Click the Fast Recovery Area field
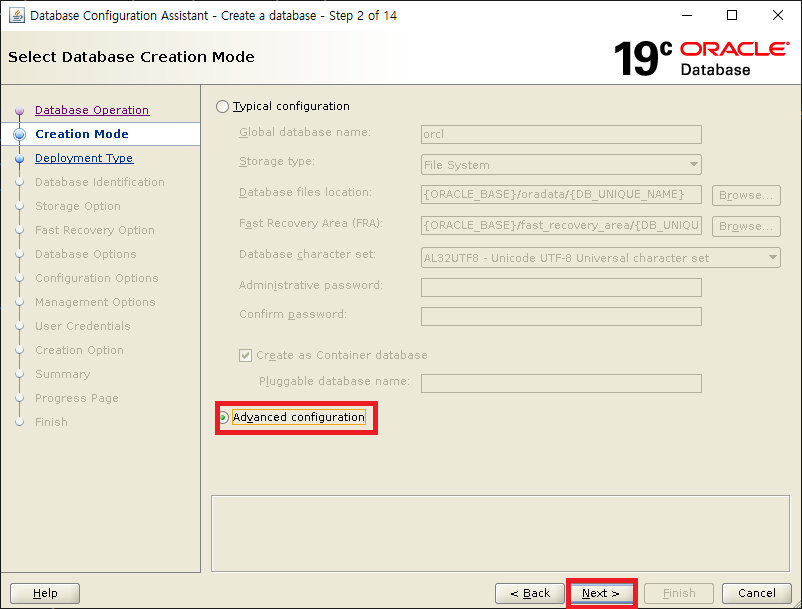The image size is (802, 609). click(561, 225)
